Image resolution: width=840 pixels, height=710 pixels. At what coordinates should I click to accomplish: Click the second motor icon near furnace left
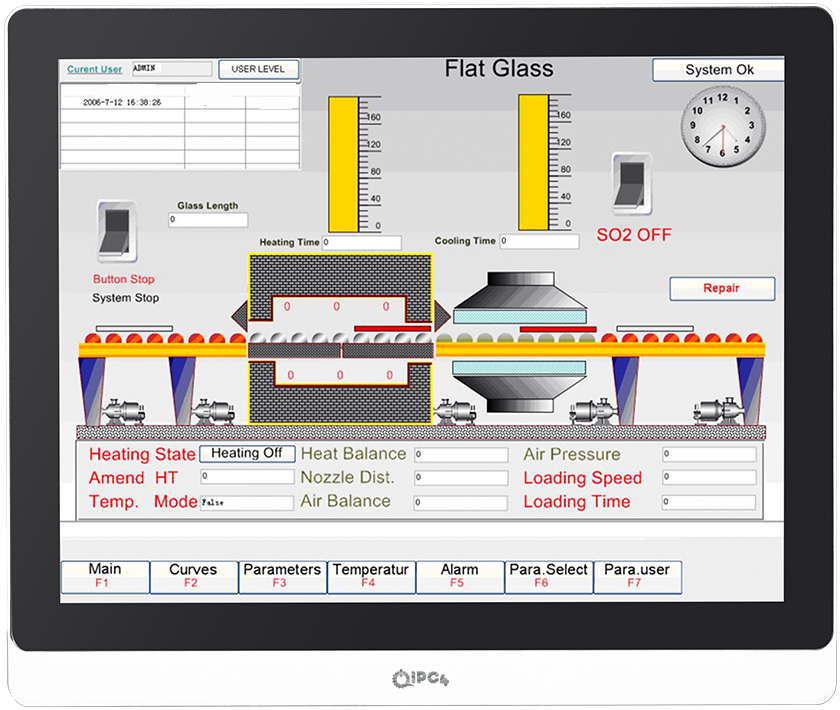(213, 412)
